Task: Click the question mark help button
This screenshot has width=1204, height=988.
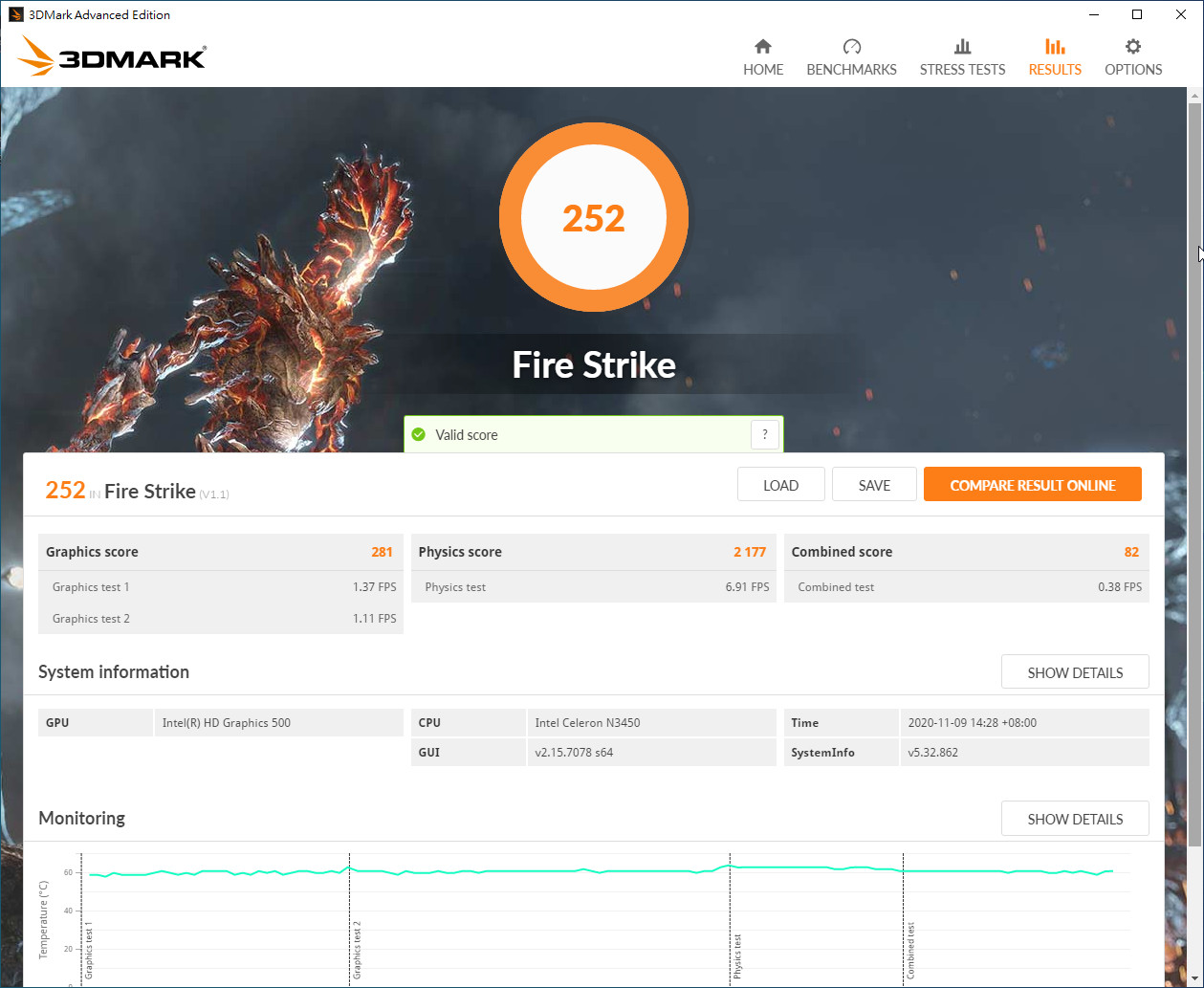Action: click(x=764, y=435)
